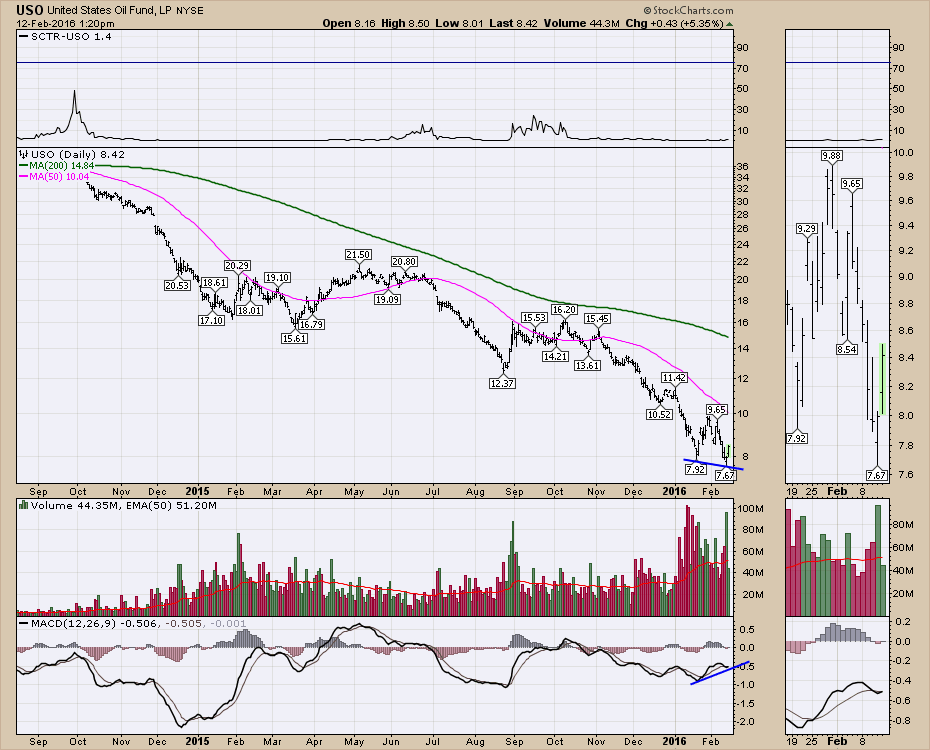
Task: Click the USO ticker symbol title
Action: coord(30,10)
